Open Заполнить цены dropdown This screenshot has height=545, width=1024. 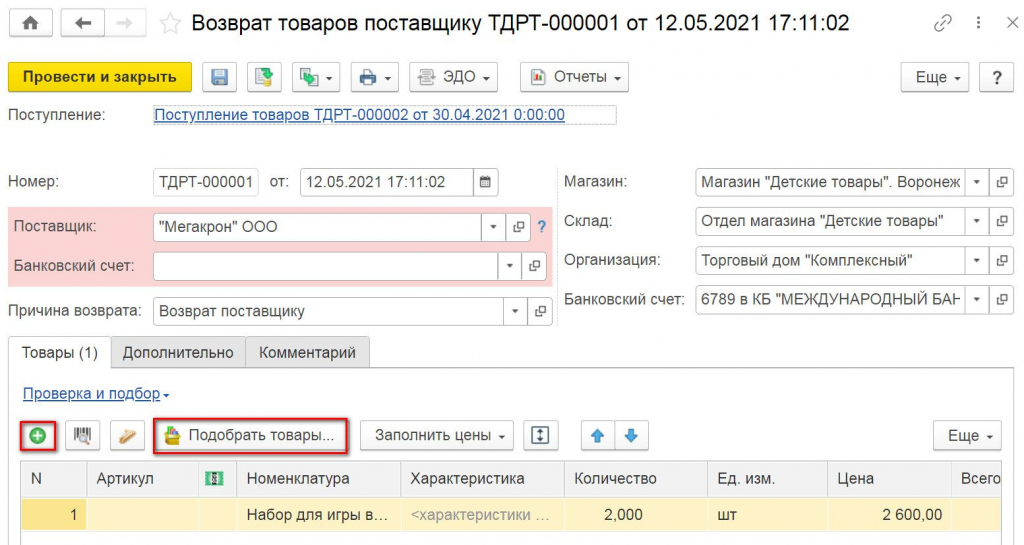point(438,435)
